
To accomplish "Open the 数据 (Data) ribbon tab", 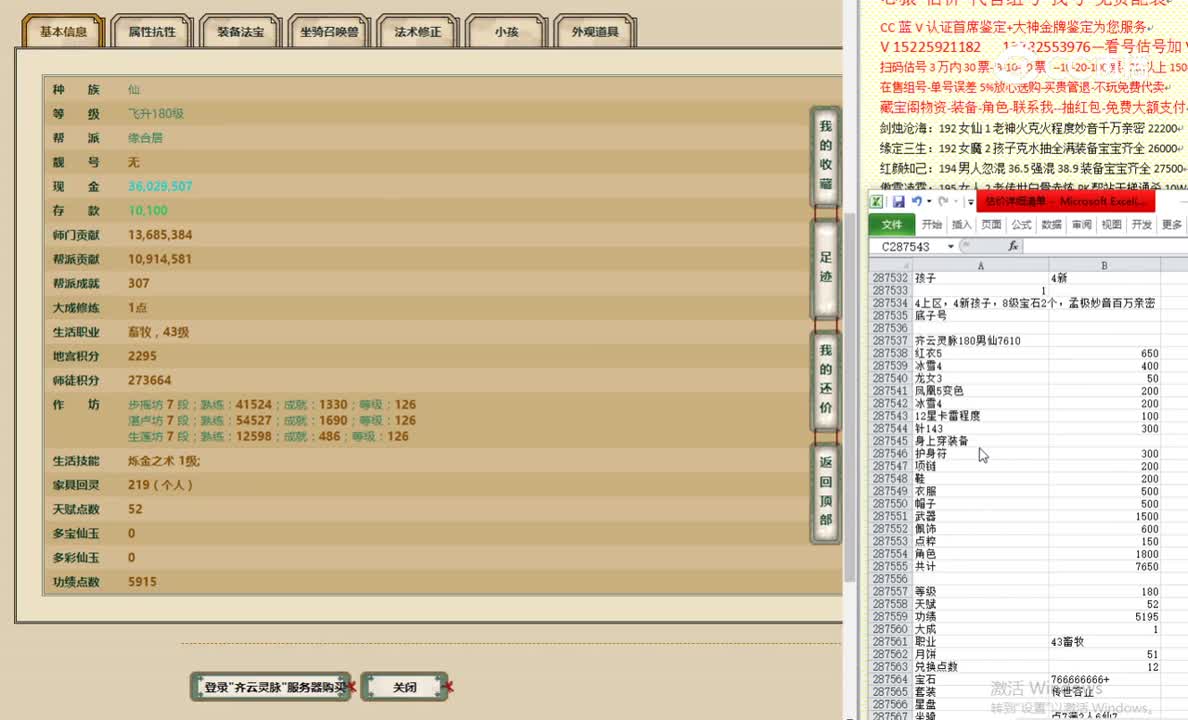I will point(1051,225).
